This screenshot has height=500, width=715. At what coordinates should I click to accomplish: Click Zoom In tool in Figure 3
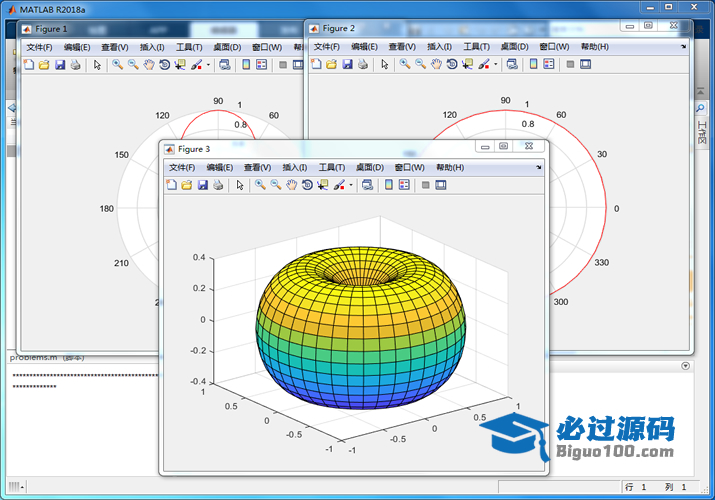260,185
